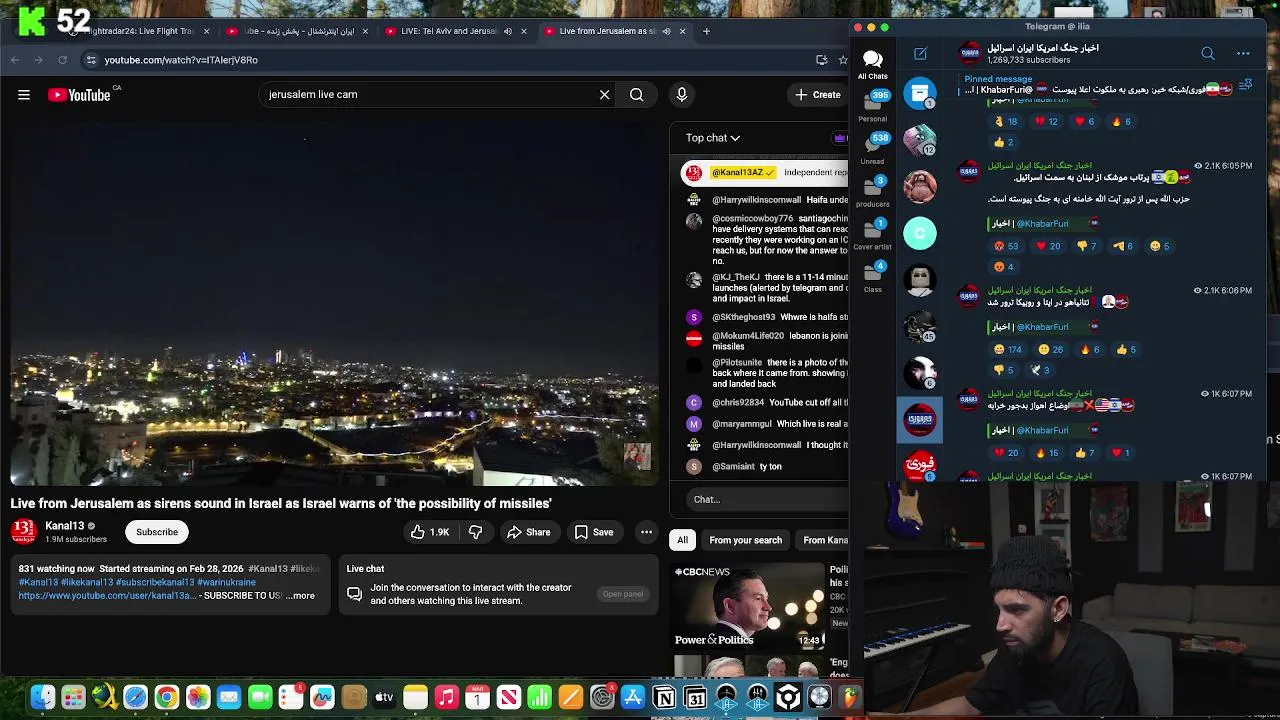Viewport: 1280px width, 720px height.
Task: Mute the LIVE: Tel Aviv tab's audio
Action: [x=508, y=31]
